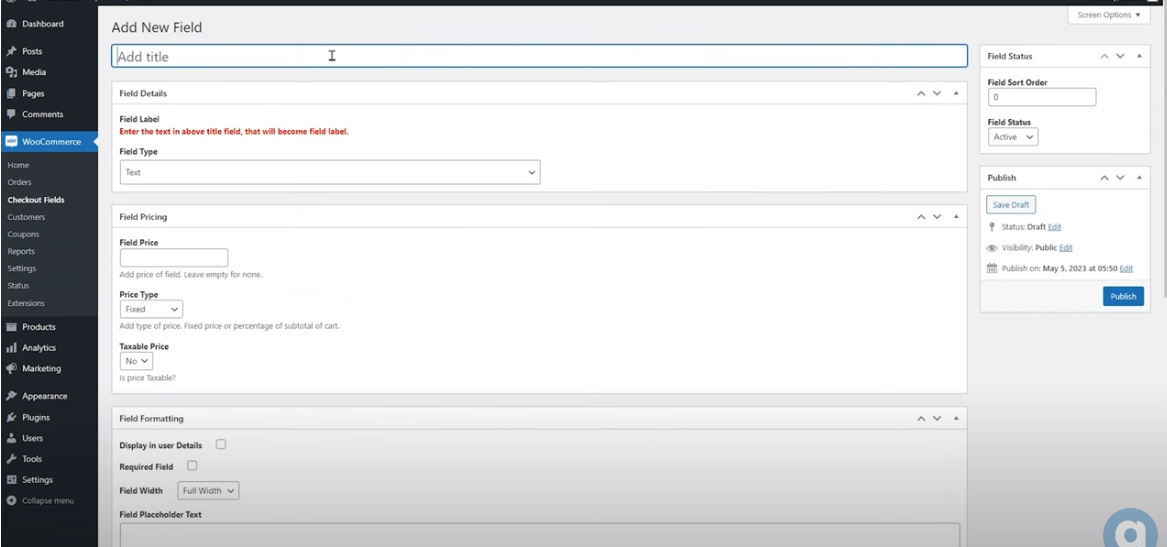
Task: Check the Required Field checkbox
Action: [x=192, y=466]
